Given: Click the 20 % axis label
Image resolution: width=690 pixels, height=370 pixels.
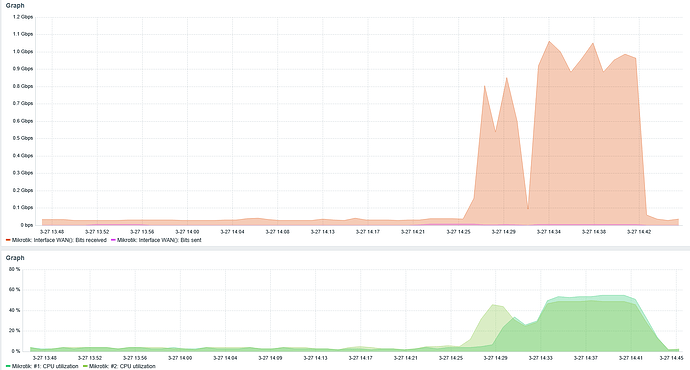Looking at the screenshot, I should pos(15,331).
